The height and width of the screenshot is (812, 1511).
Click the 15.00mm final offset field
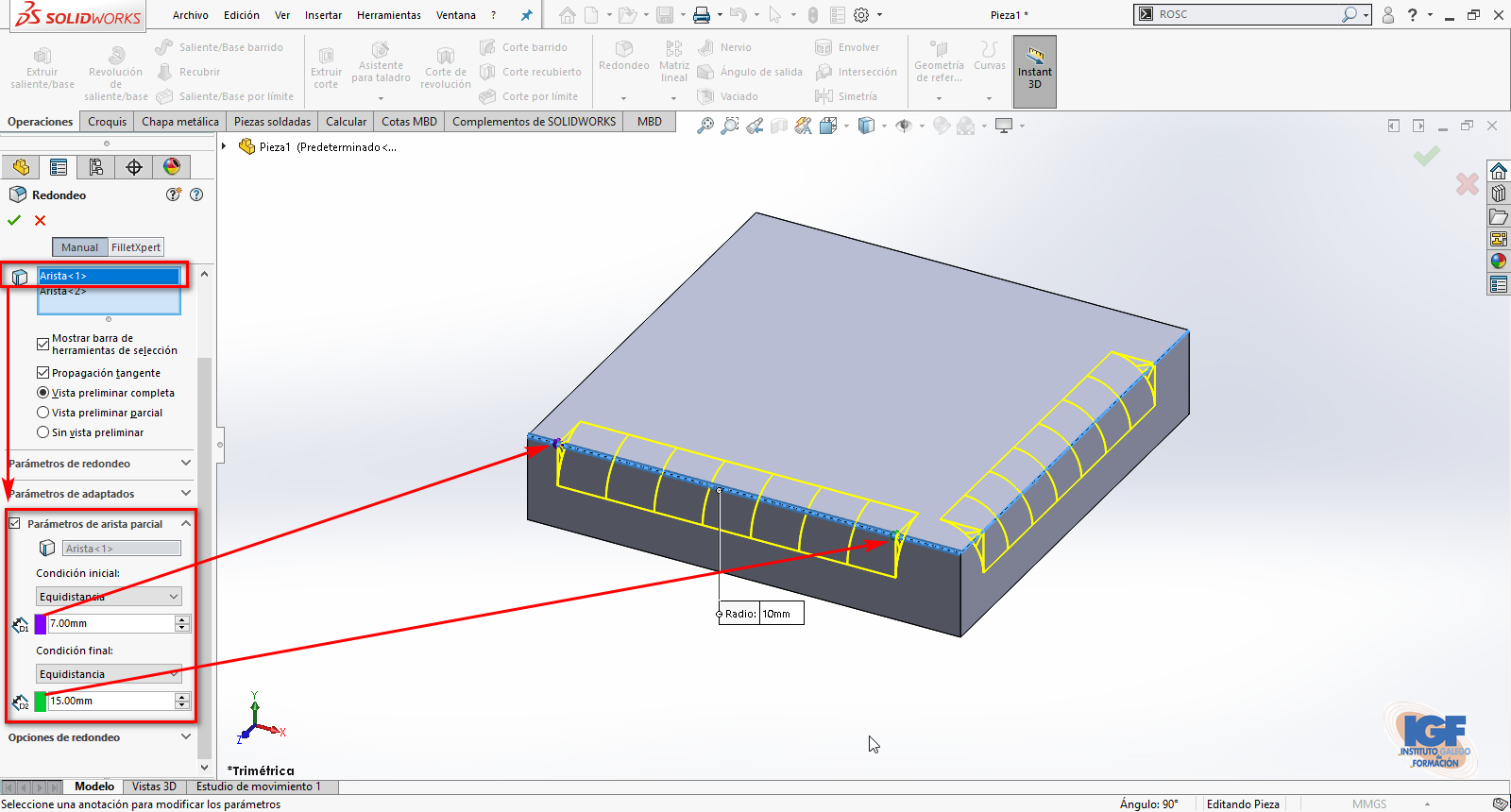110,701
